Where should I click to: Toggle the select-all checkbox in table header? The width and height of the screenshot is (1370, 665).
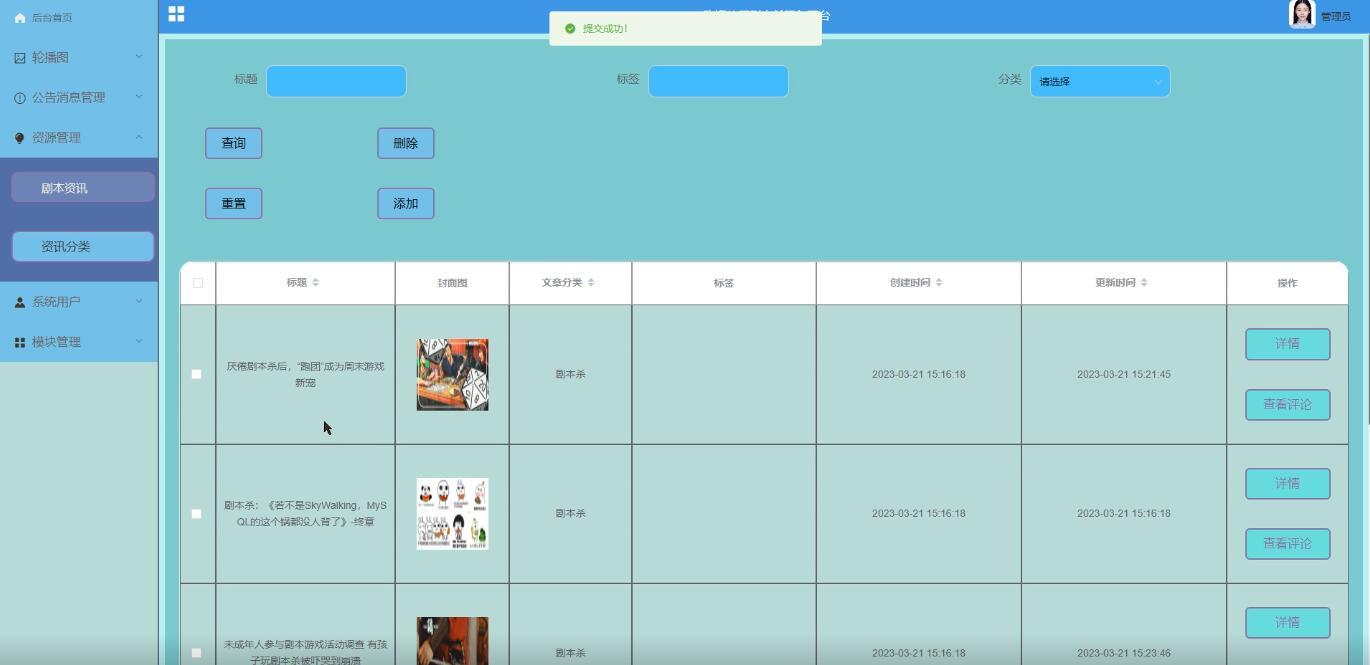[x=198, y=283]
